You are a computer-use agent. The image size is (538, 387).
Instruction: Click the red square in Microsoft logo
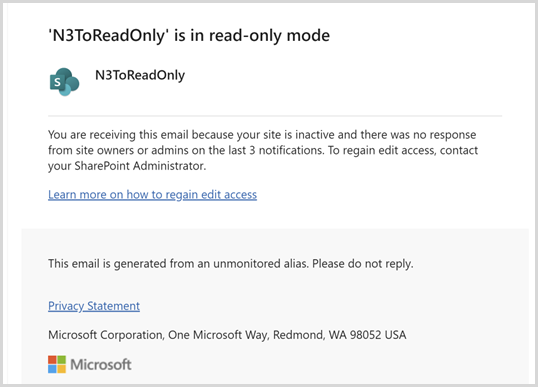click(x=52, y=360)
